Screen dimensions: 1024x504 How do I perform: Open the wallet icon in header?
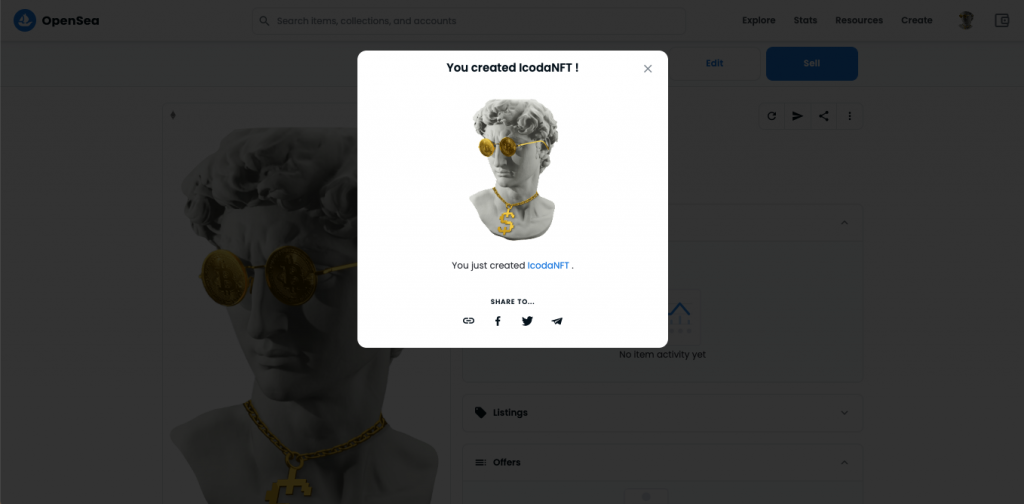1002,20
